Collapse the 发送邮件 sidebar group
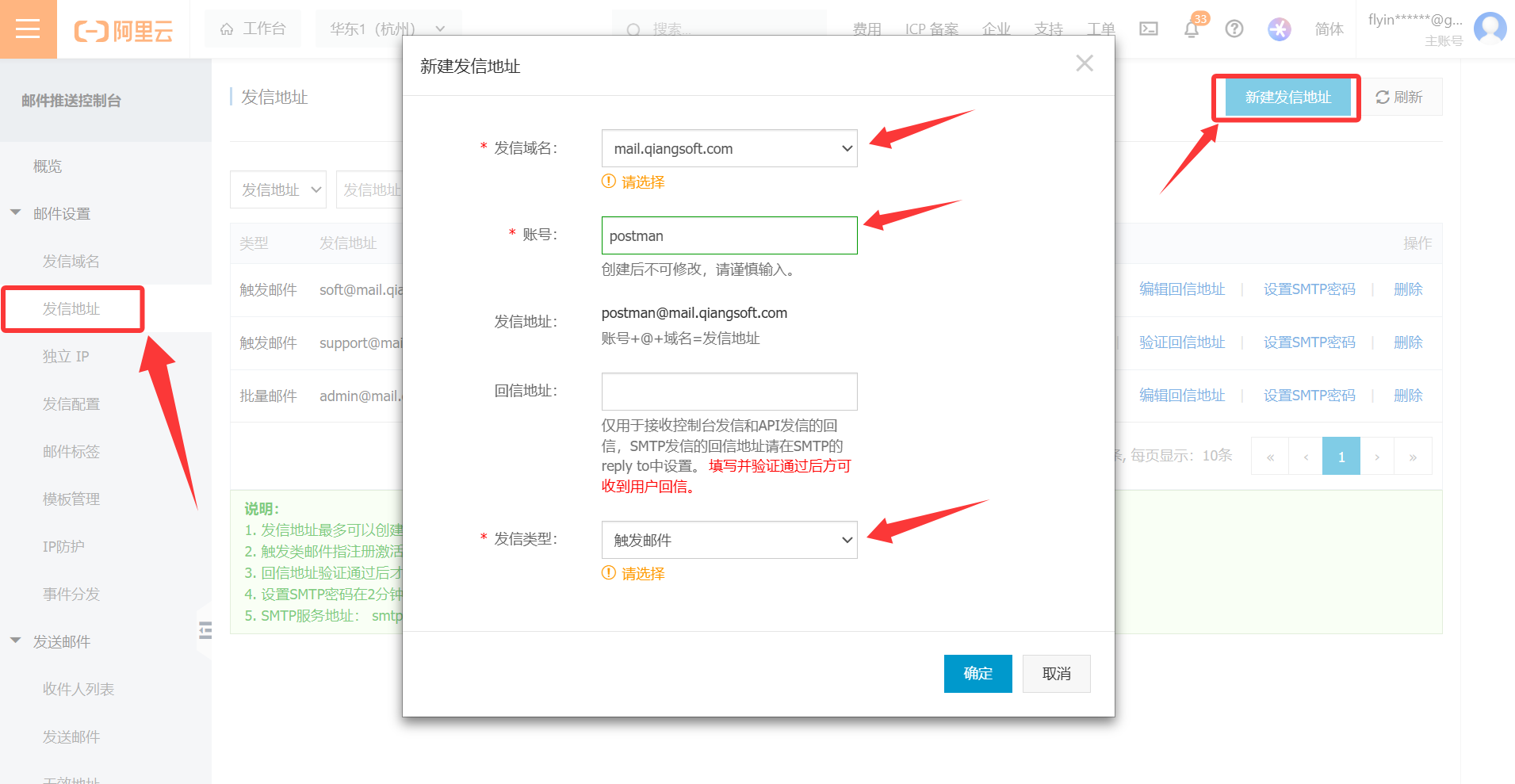1515x784 pixels. click(16, 641)
